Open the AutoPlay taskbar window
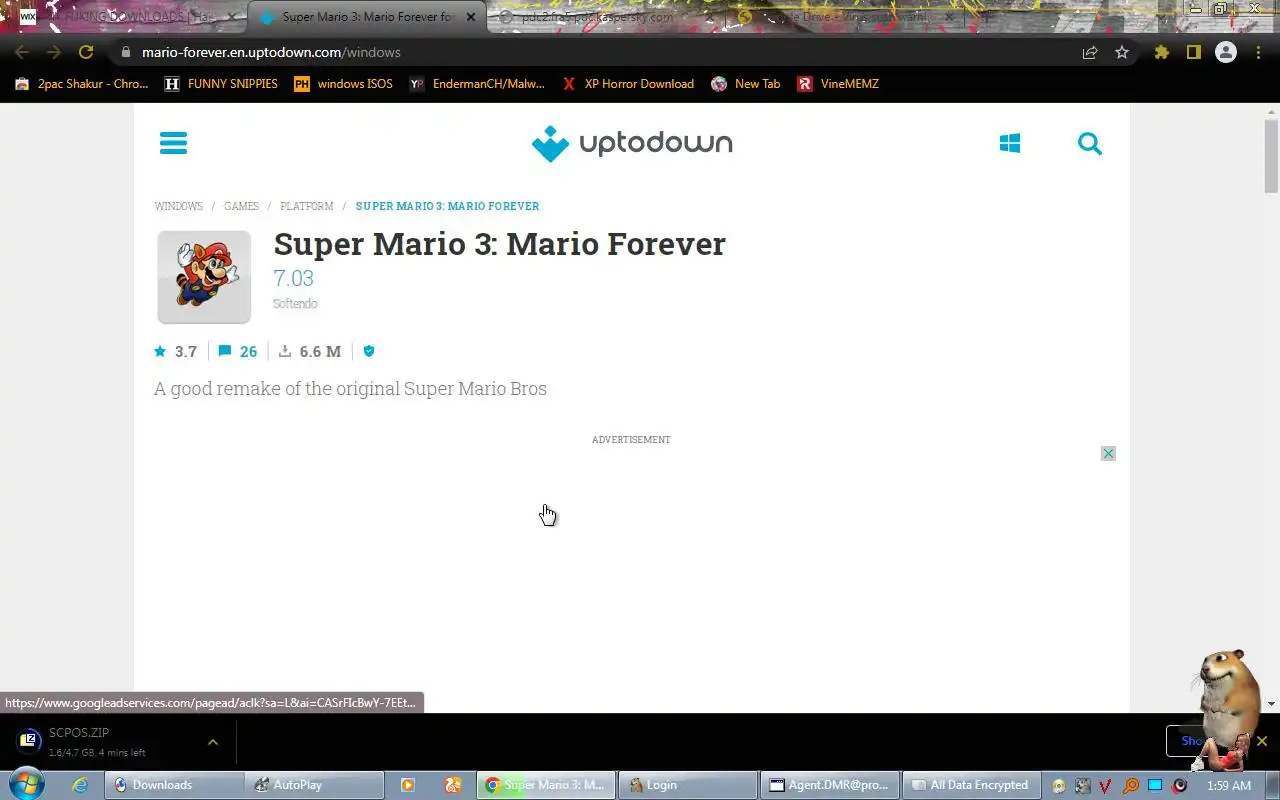Viewport: 1280px width, 800px height. (x=315, y=785)
